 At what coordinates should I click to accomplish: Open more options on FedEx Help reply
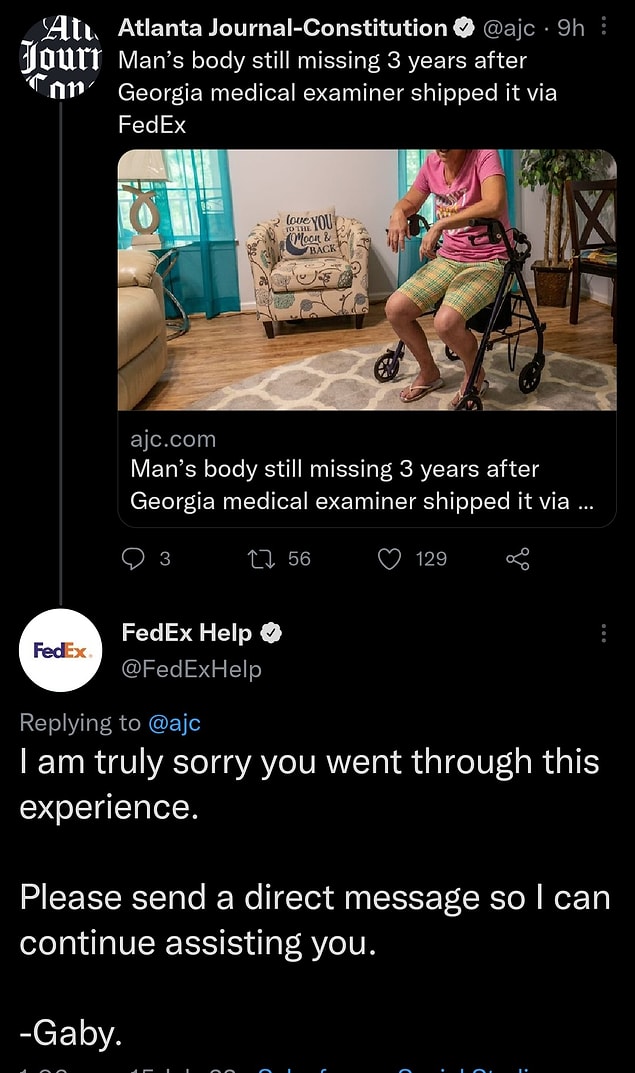(603, 633)
